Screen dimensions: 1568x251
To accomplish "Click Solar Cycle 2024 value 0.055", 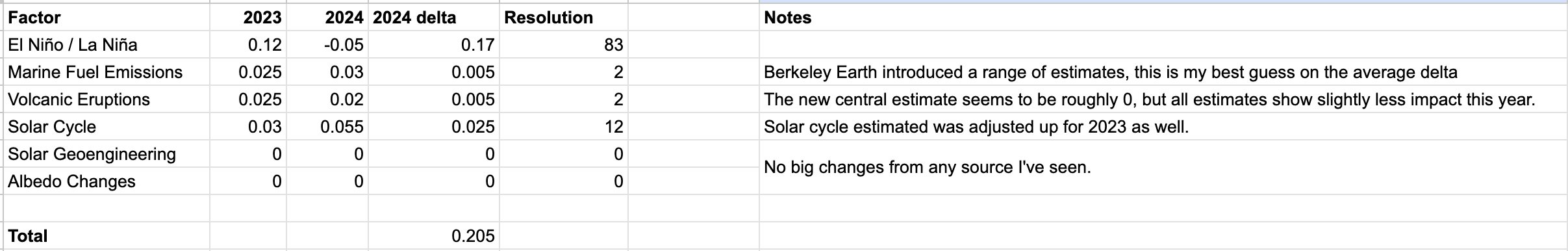I will coord(327,127).
